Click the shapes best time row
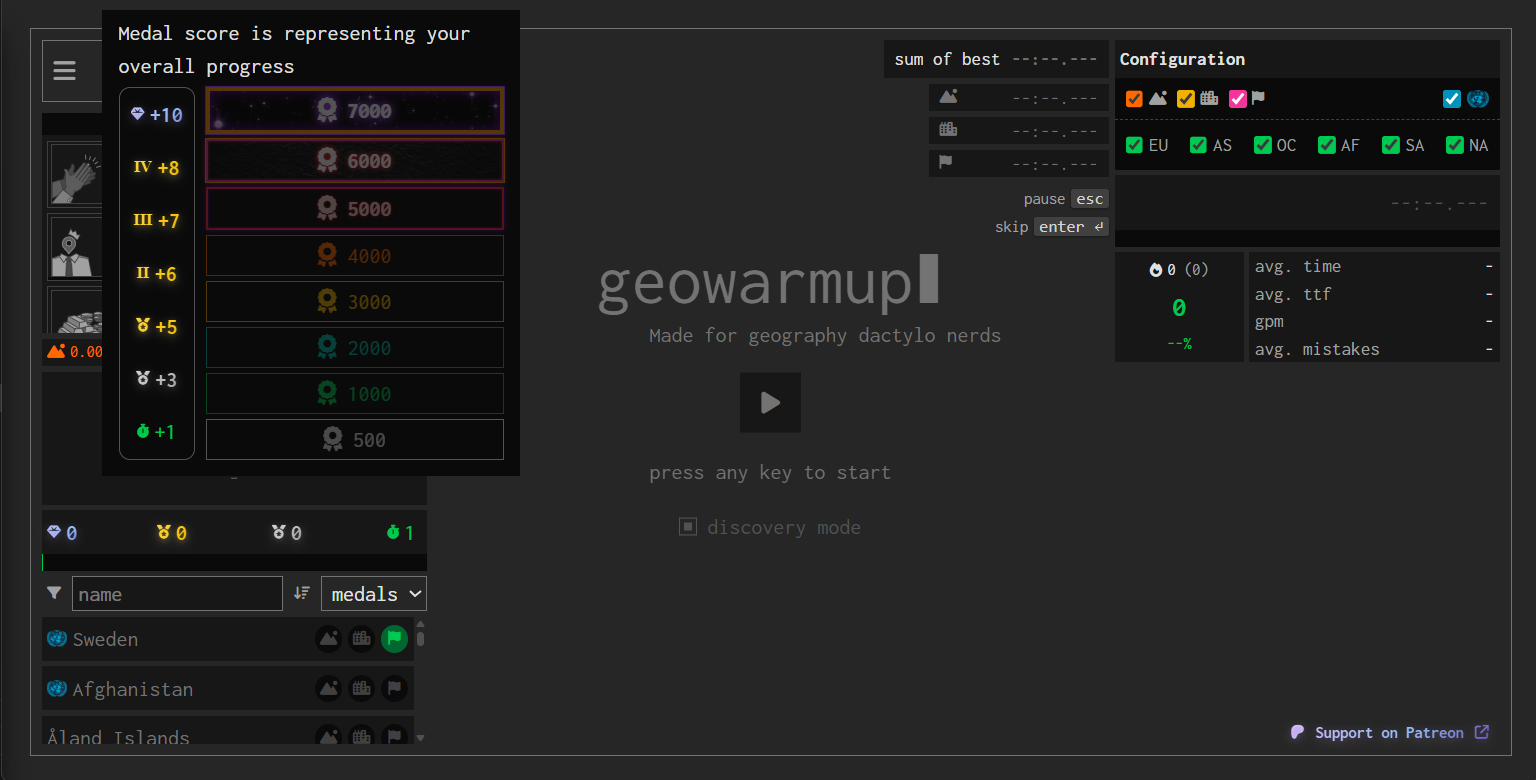Image resolution: width=1536 pixels, height=780 pixels. (1019, 97)
